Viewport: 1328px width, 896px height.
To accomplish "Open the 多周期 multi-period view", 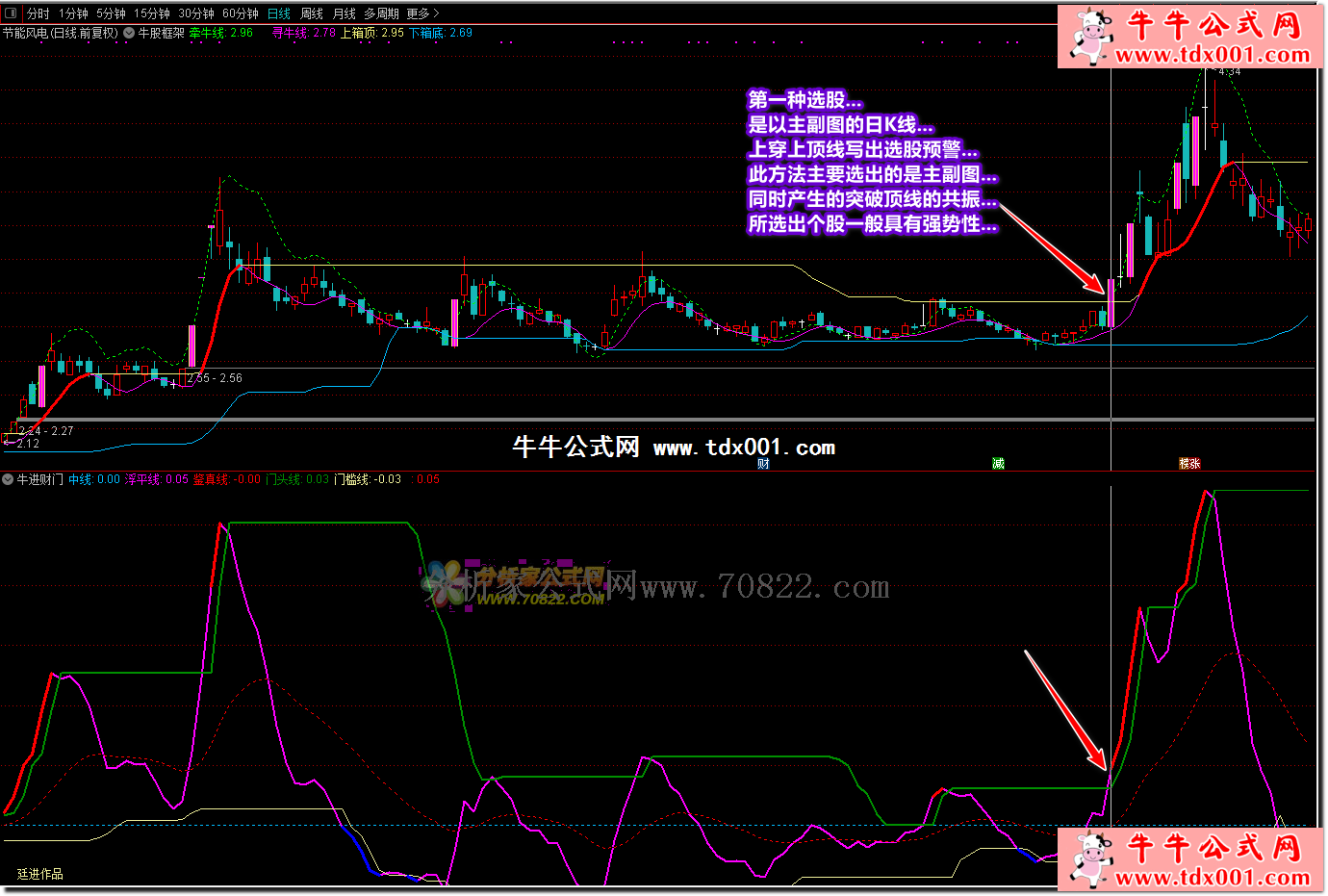I will click(381, 13).
